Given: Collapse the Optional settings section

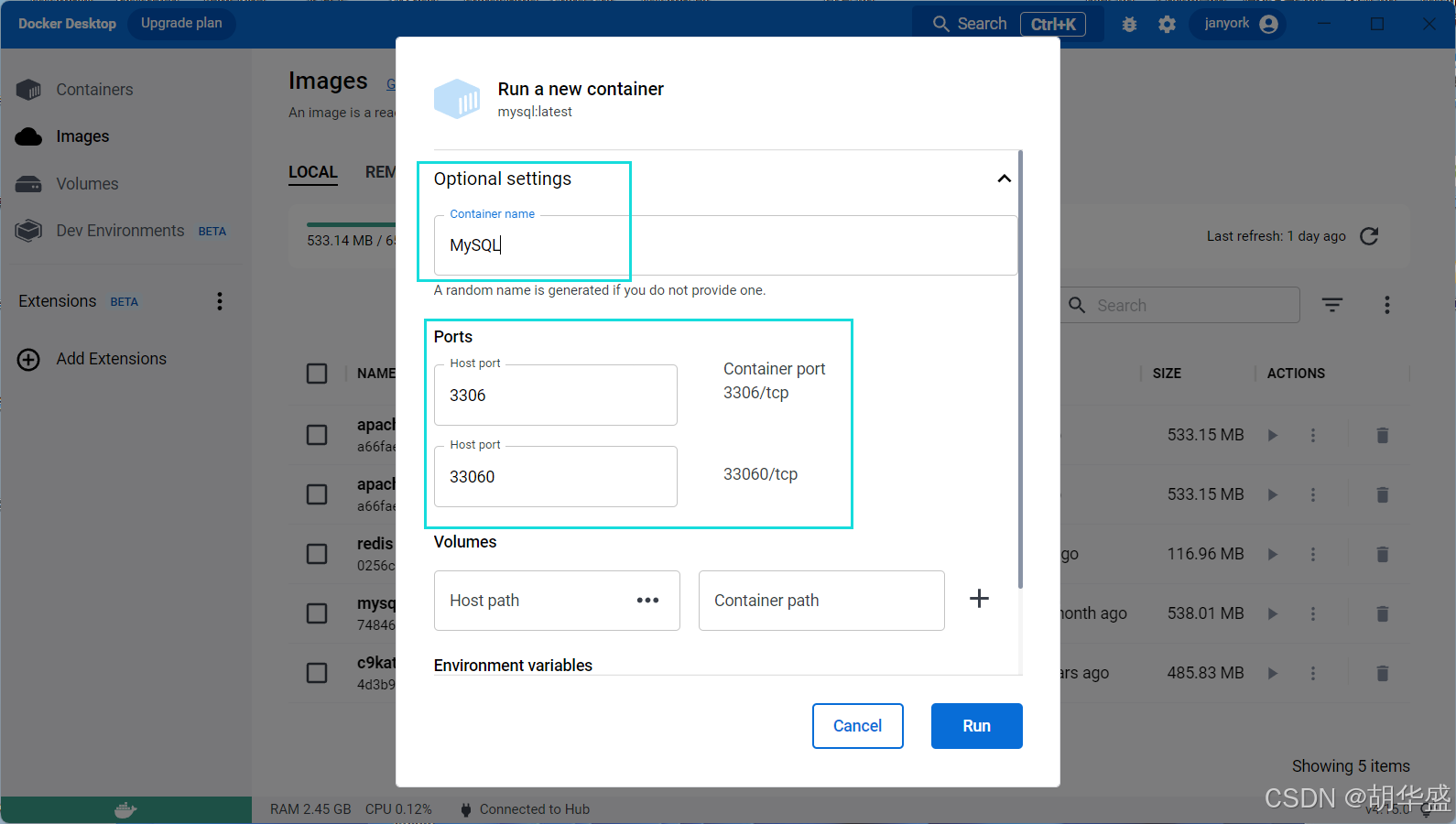Looking at the screenshot, I should coord(1004,179).
